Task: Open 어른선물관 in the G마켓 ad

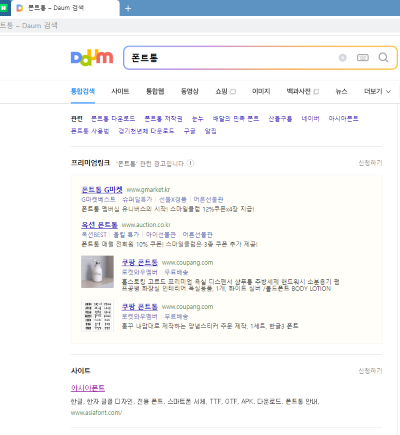Action: (208, 199)
